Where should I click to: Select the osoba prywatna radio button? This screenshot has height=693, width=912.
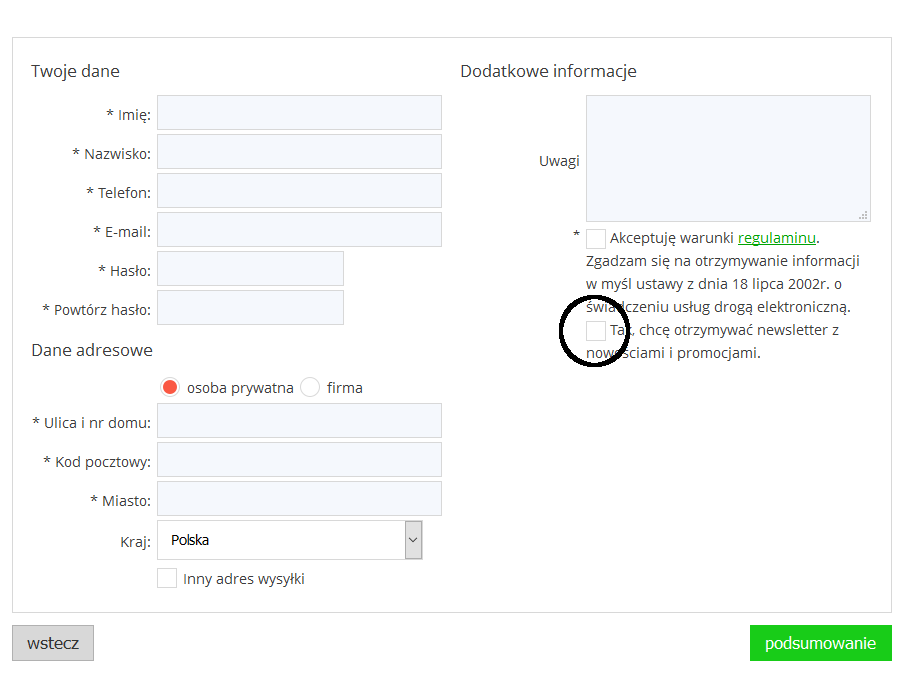170,388
